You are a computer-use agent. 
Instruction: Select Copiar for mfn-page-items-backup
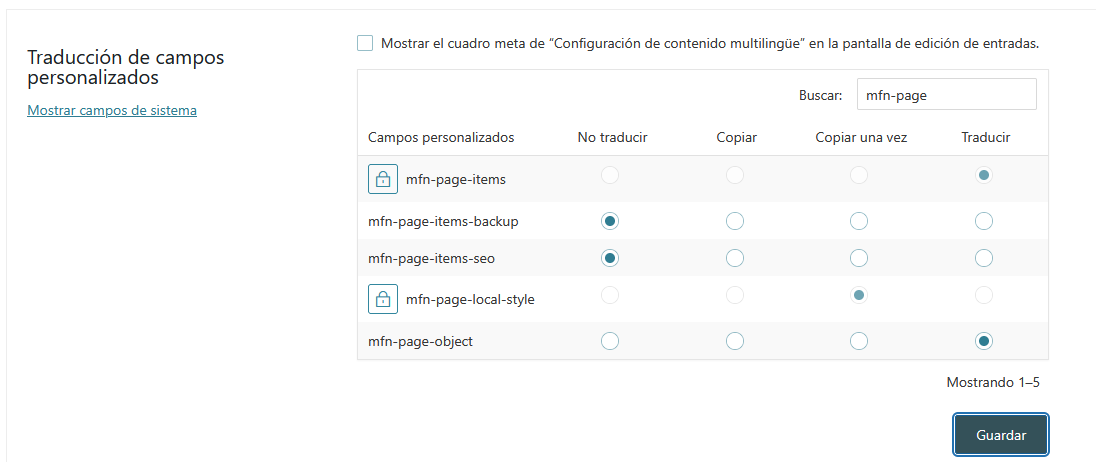coord(735,222)
